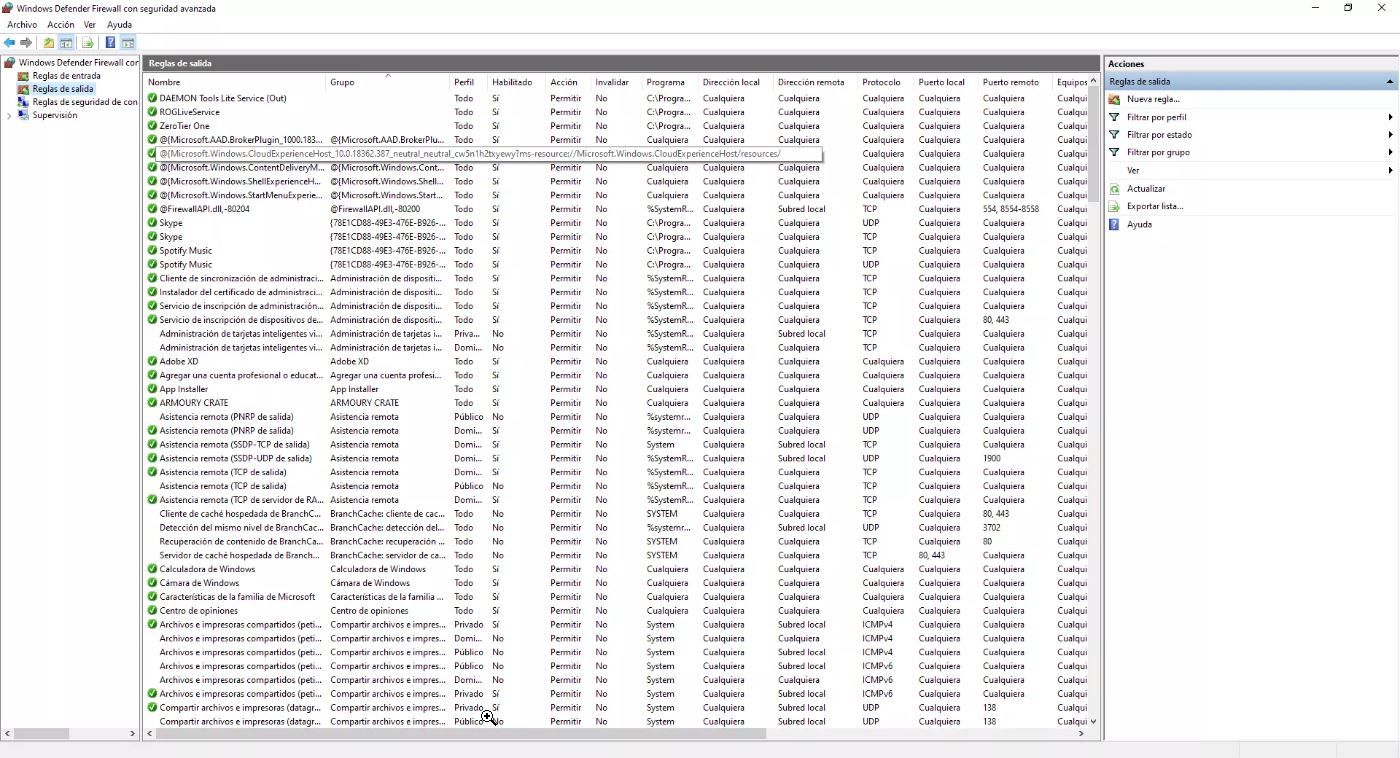Collapse the Reglas de salida section in Acciones
This screenshot has width=1400, height=758.
coord(1390,82)
